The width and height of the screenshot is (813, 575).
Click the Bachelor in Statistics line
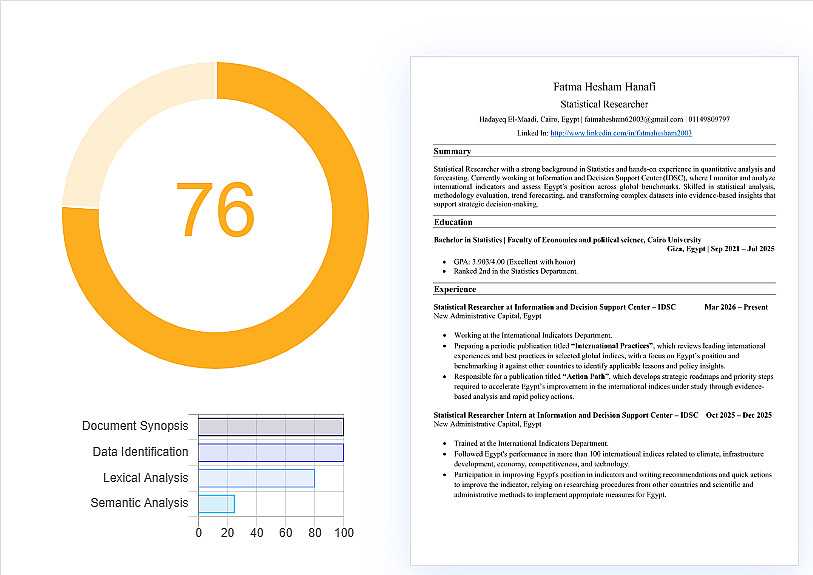(567, 240)
